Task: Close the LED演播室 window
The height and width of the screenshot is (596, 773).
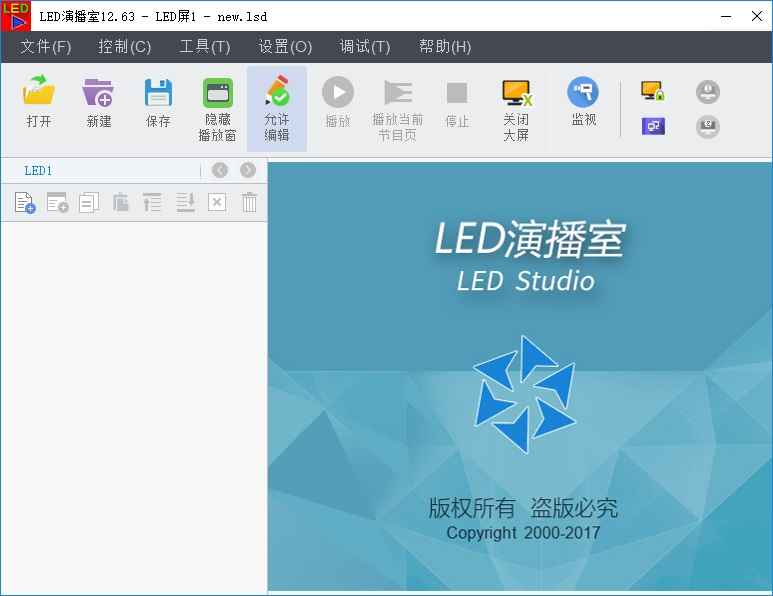Action: point(757,16)
